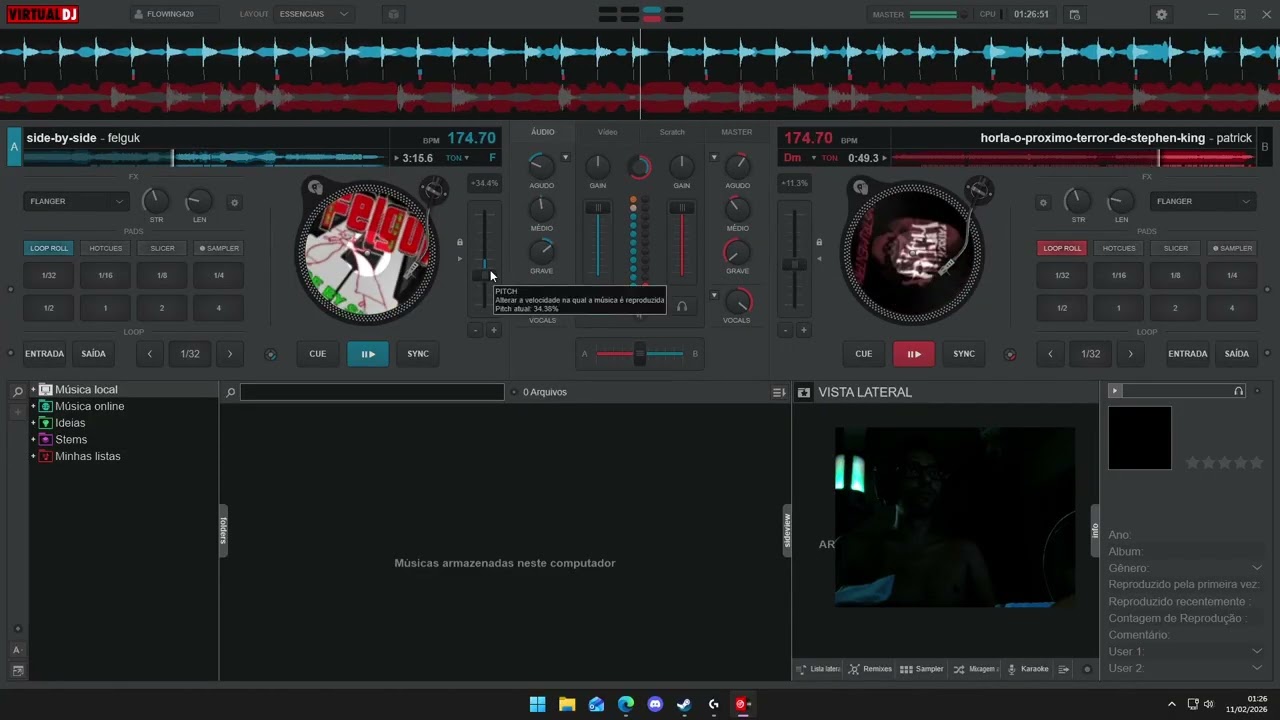Click deck B quantize circle icon near CUE
This screenshot has height=720, width=1280.
click(1010, 354)
